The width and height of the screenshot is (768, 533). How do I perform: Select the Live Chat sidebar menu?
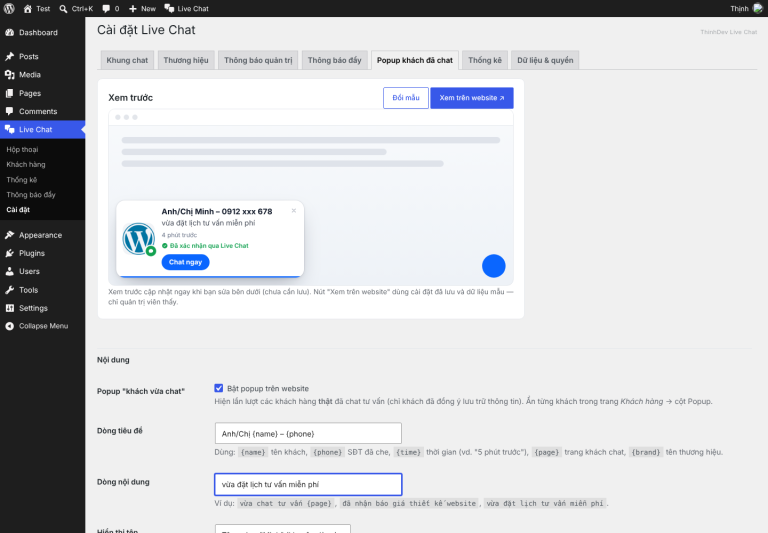43,129
